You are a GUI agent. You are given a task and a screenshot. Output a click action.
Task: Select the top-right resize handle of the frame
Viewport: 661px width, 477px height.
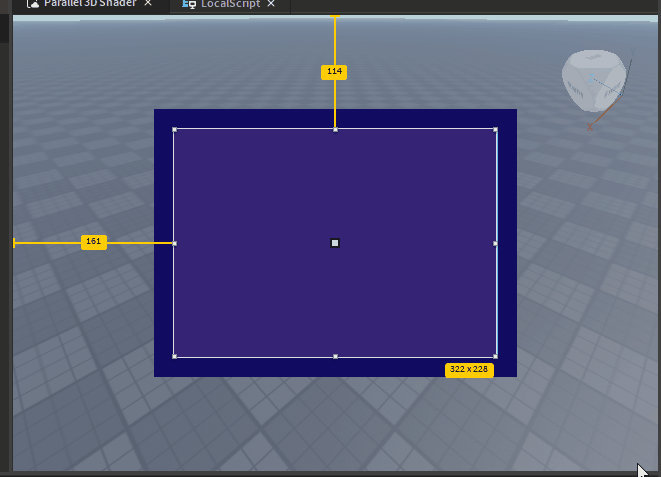pyautogui.click(x=495, y=130)
